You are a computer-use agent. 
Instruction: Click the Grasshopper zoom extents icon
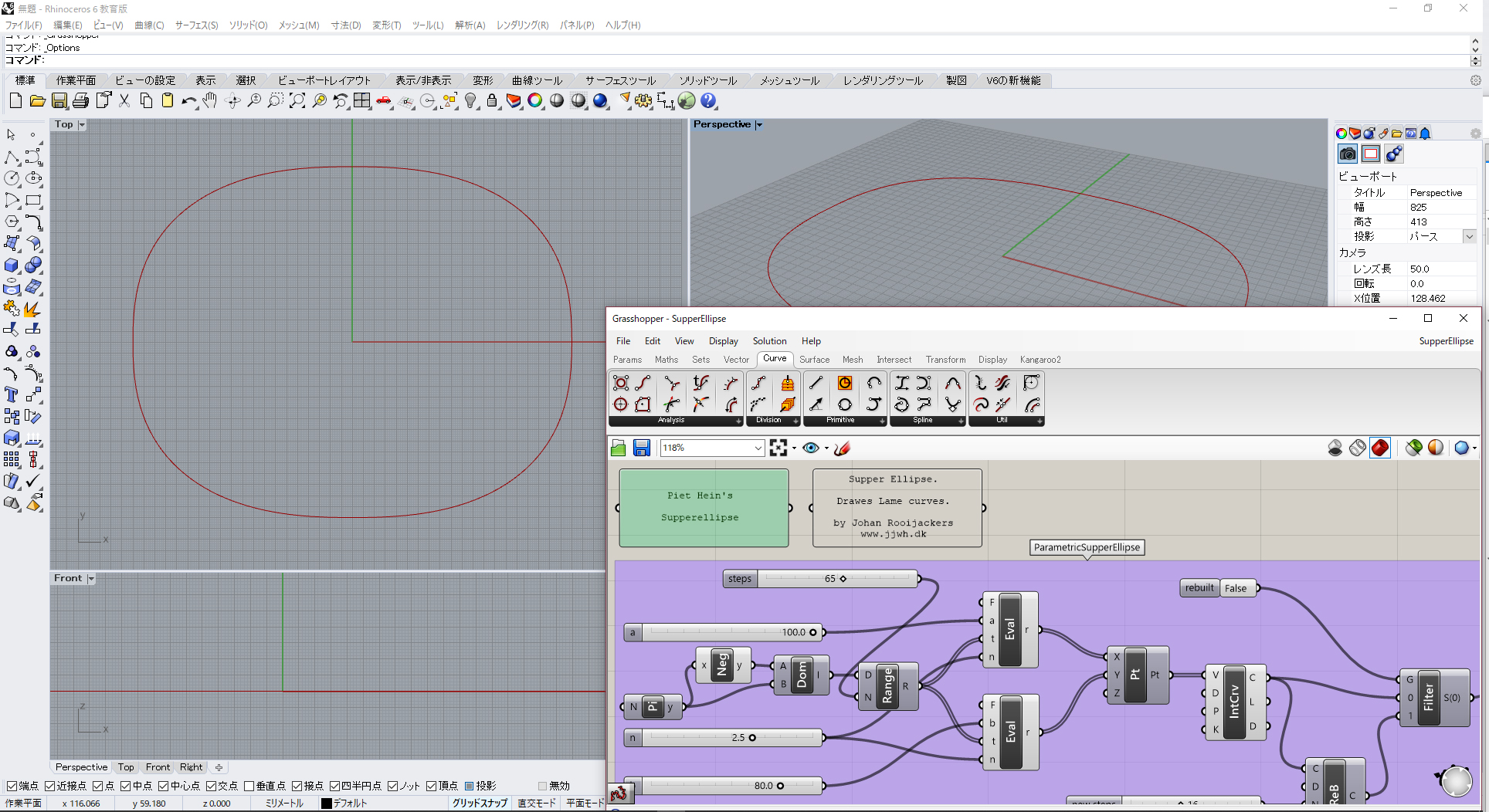pos(778,448)
